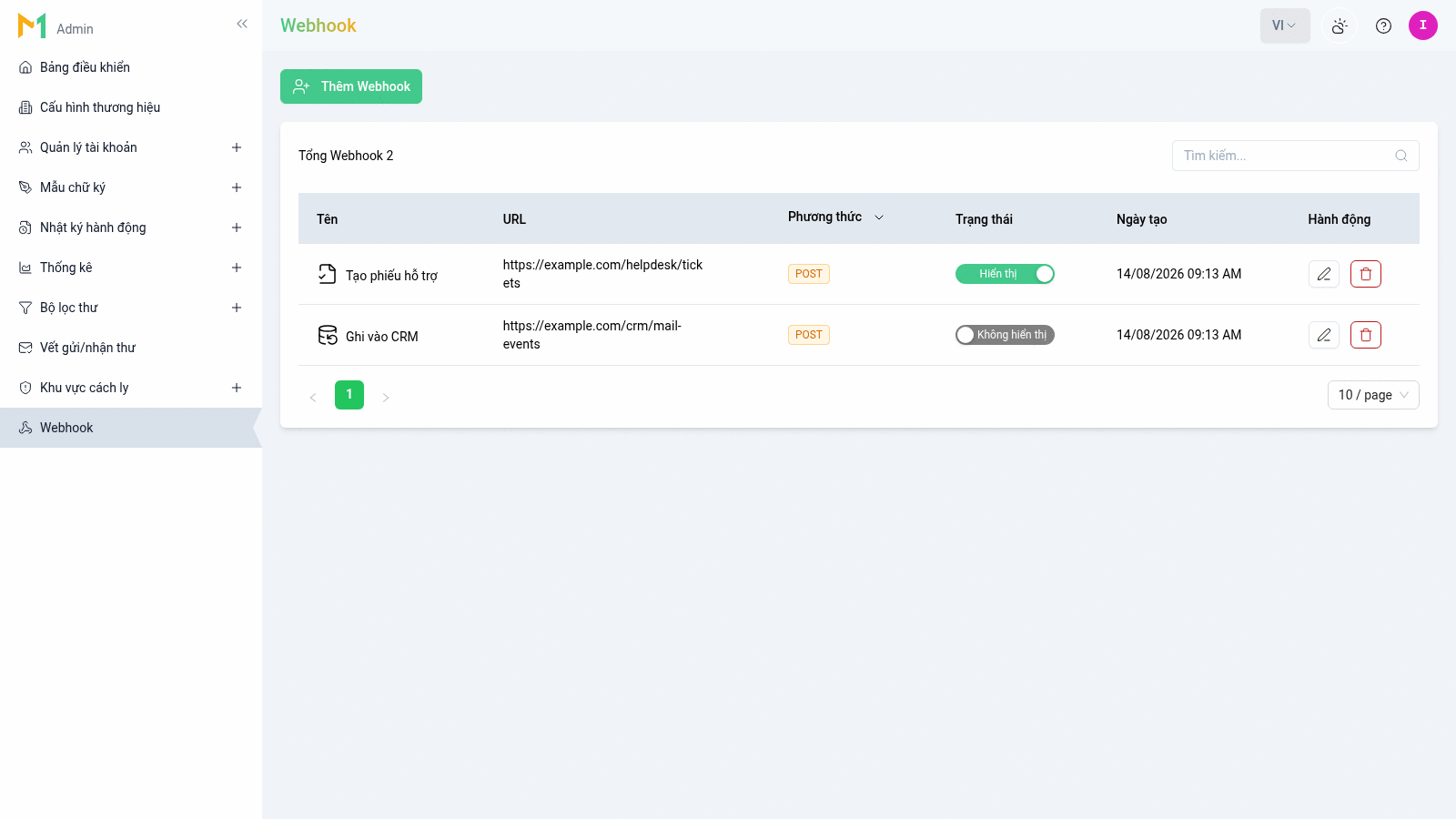Click the Tổng Webhook 2 label
This screenshot has width=1456, height=819.
(x=346, y=156)
